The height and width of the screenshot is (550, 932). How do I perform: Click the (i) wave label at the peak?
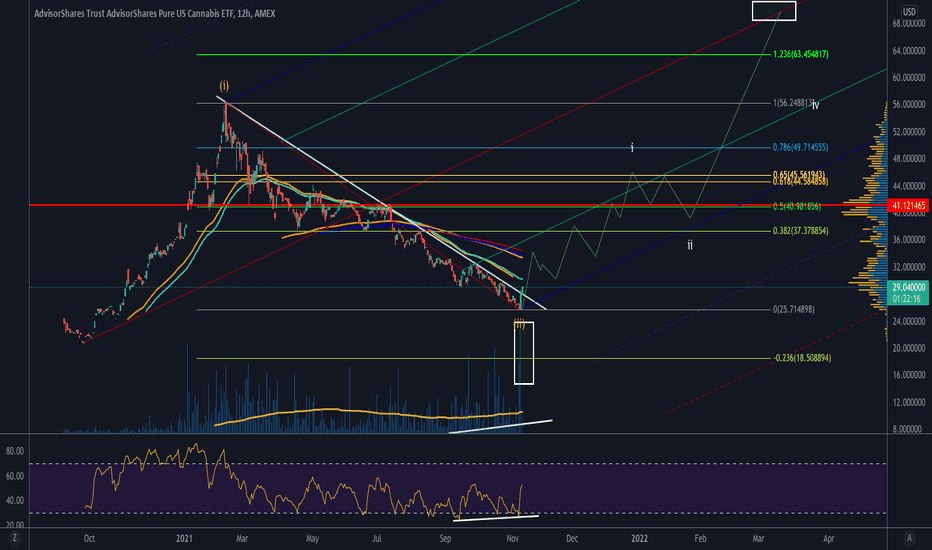[224, 85]
